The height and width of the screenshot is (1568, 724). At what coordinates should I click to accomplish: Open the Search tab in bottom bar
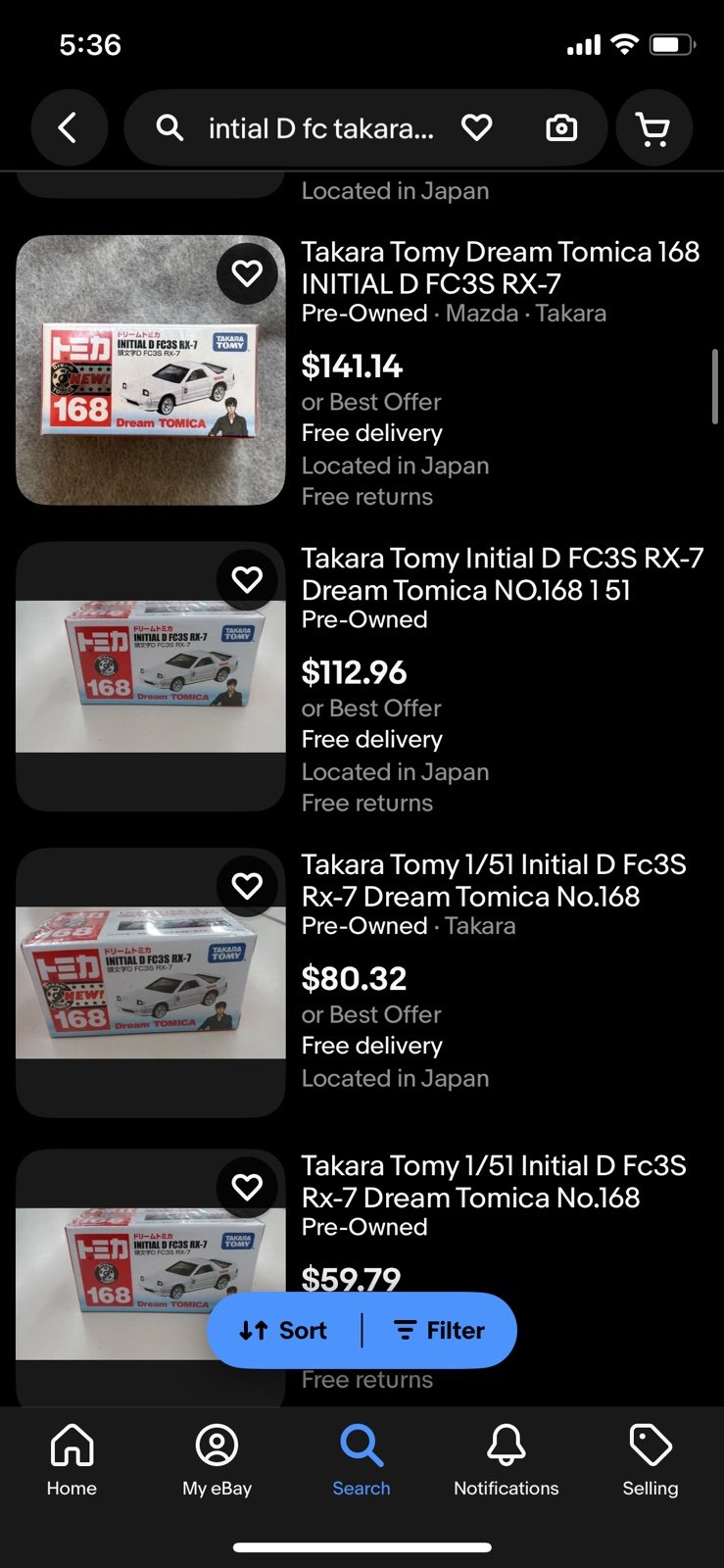click(361, 1460)
